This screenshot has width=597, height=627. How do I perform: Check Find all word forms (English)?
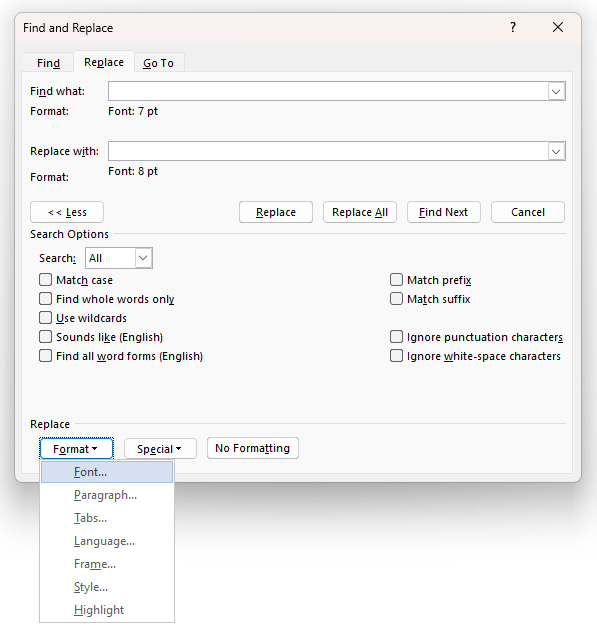pos(46,355)
